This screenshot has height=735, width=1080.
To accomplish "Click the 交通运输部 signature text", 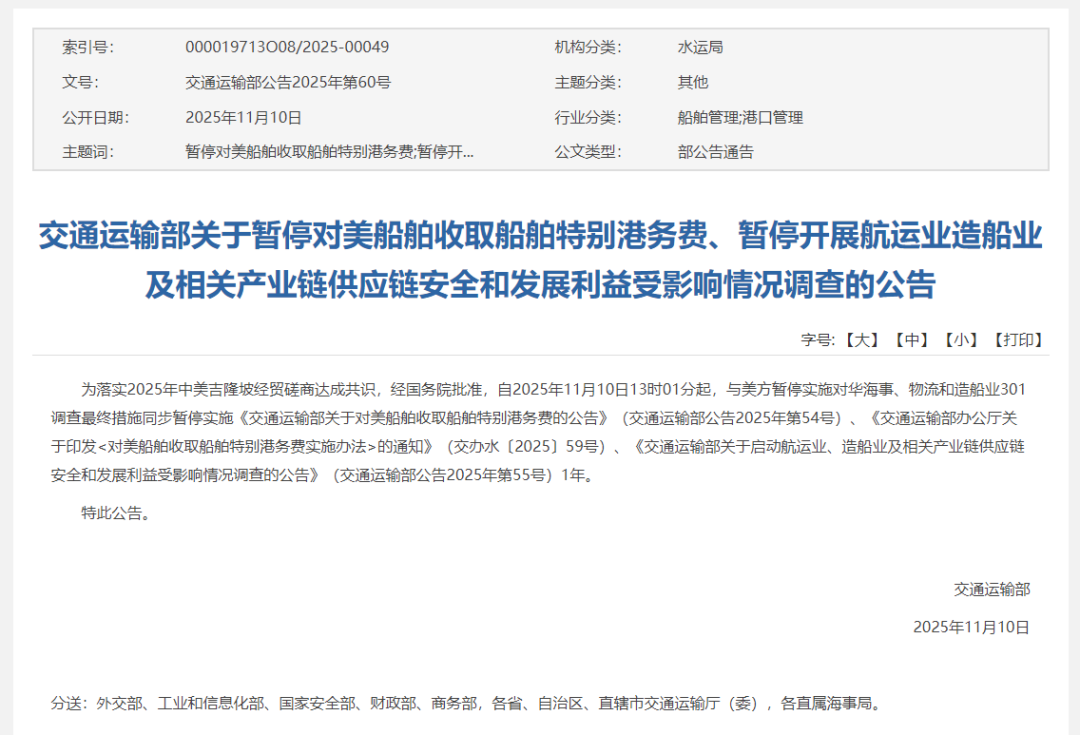I will 991,589.
